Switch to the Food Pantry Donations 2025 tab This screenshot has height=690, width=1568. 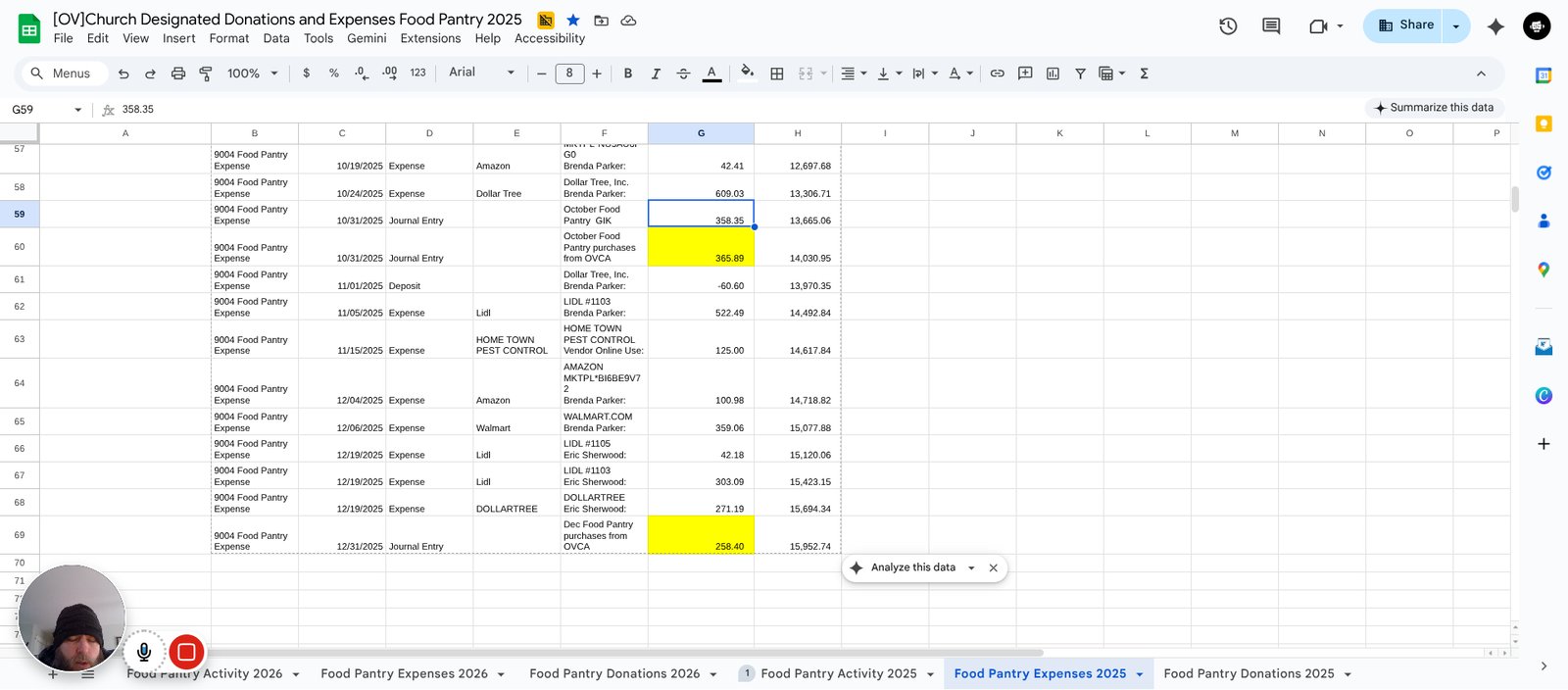[1249, 674]
